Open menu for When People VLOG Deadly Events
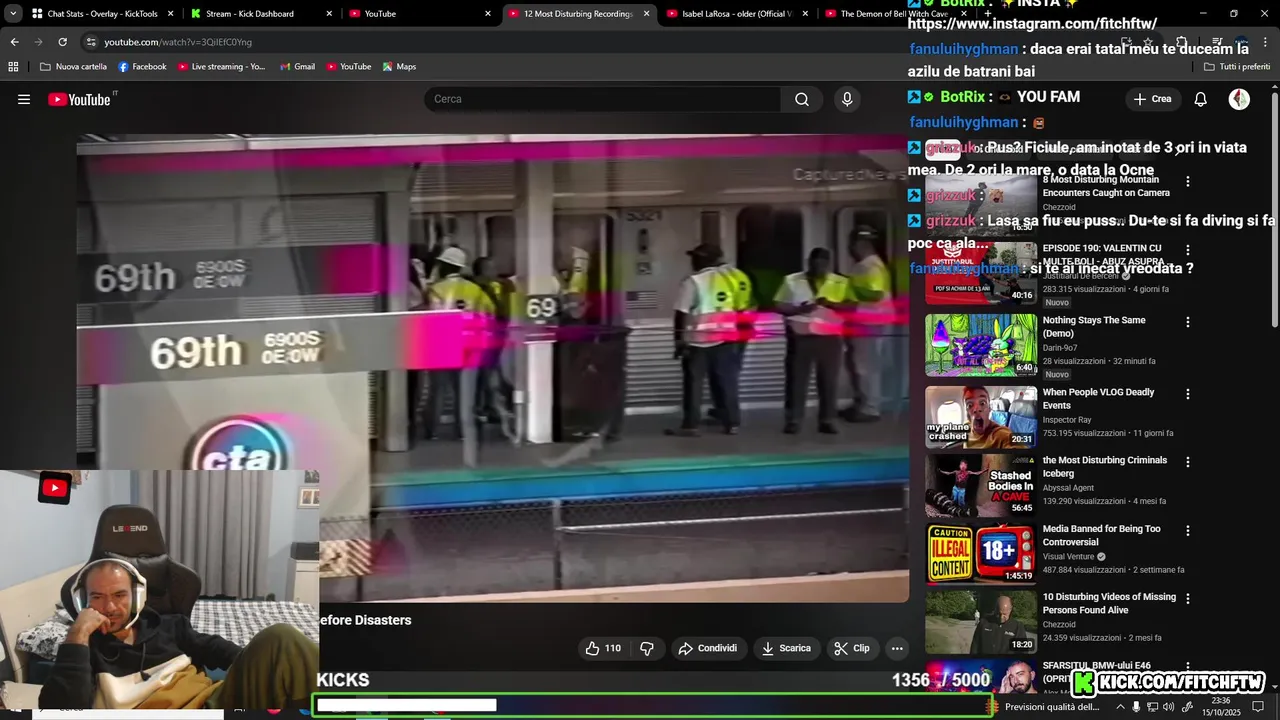 click(1188, 394)
